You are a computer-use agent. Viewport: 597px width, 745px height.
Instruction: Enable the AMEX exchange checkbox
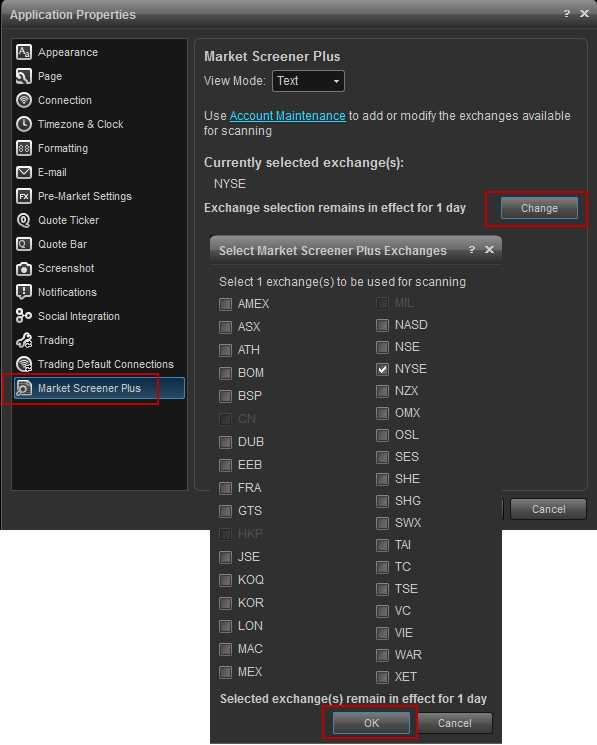pyautogui.click(x=225, y=304)
